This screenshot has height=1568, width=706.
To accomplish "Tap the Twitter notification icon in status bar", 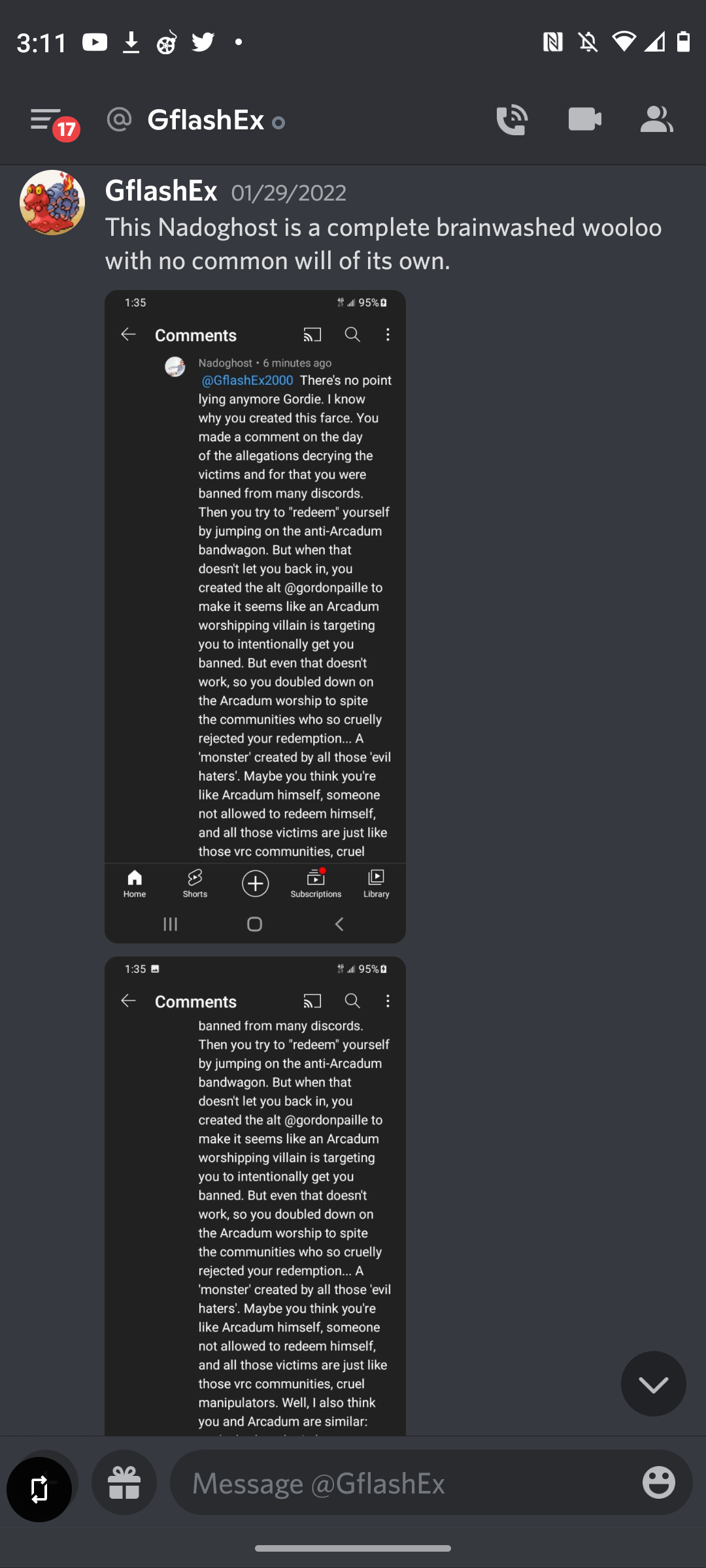I will point(203,42).
